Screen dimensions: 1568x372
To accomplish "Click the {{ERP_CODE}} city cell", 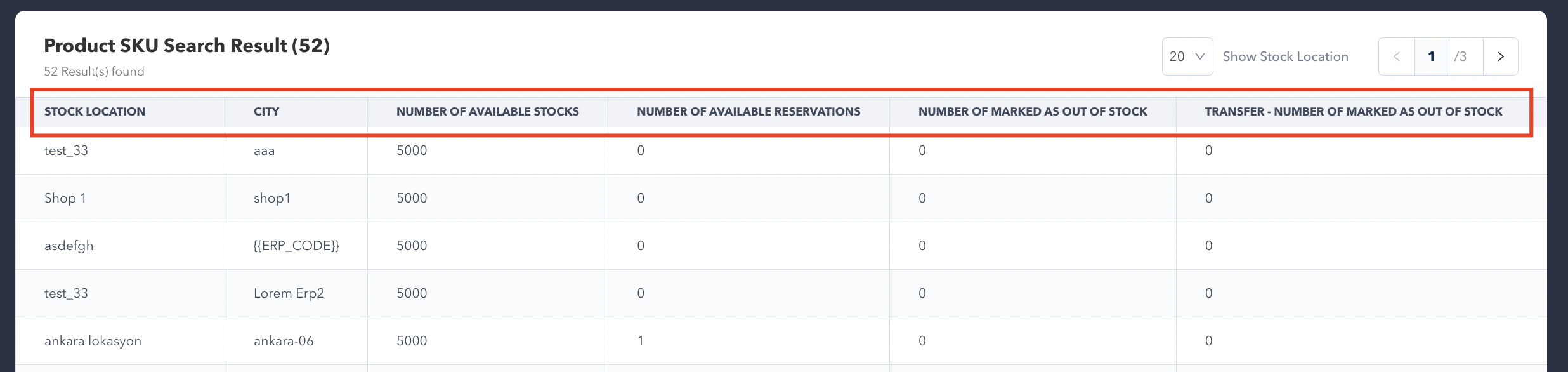I will tap(296, 246).
